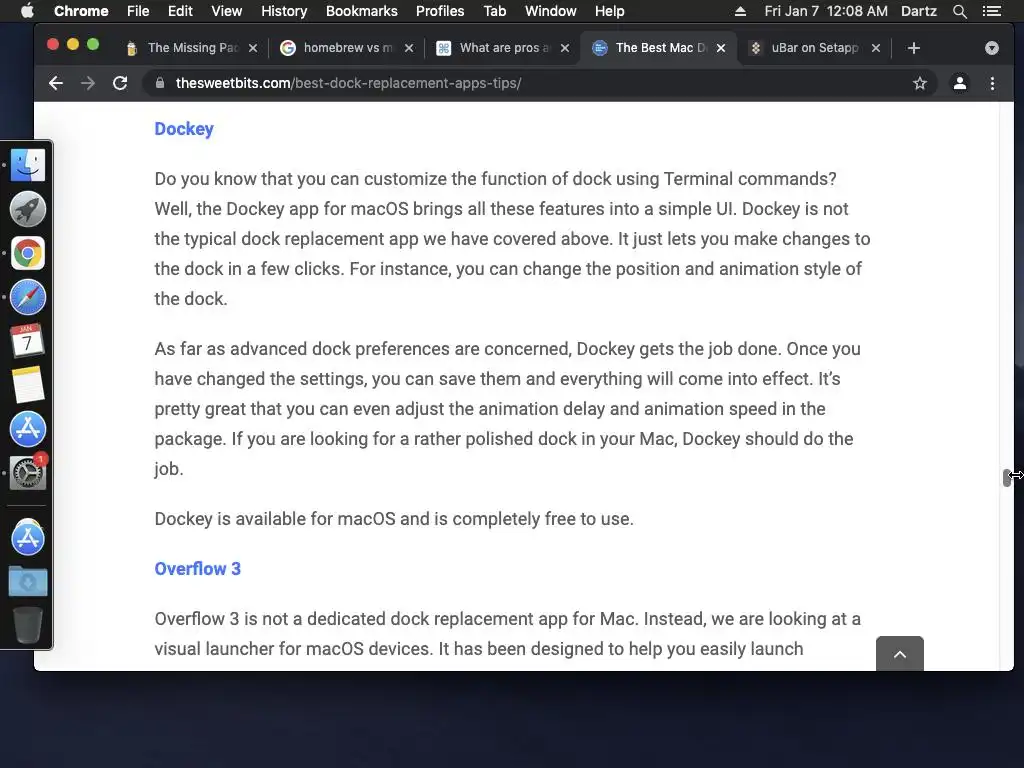Launch Launchpad rocket icon in dock

[27, 209]
